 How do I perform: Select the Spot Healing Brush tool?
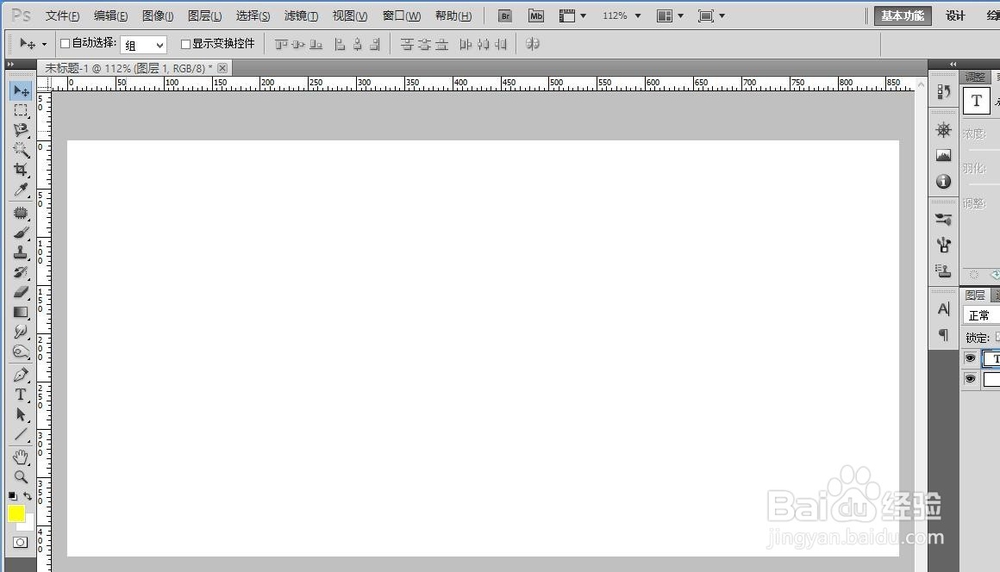click(21, 212)
